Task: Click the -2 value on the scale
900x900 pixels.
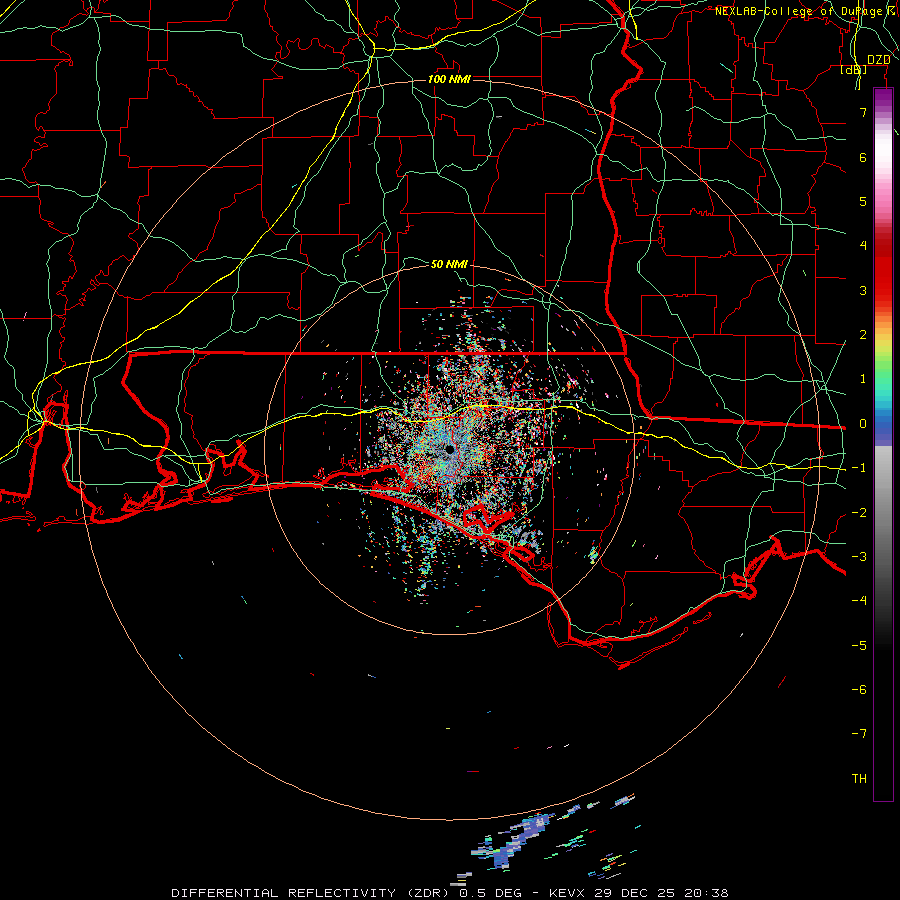Action: (859, 513)
